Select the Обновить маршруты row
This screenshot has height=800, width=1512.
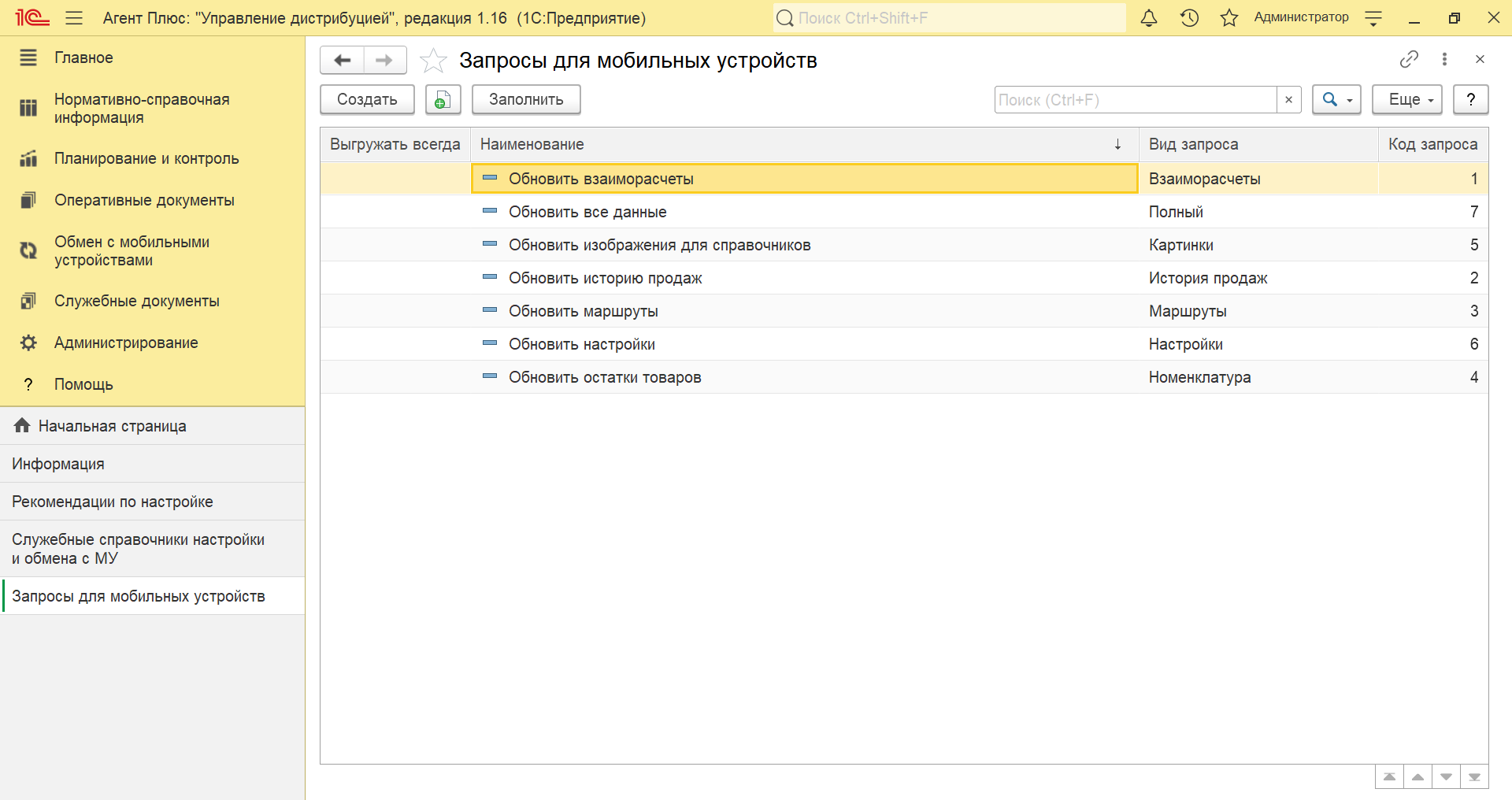(x=583, y=311)
